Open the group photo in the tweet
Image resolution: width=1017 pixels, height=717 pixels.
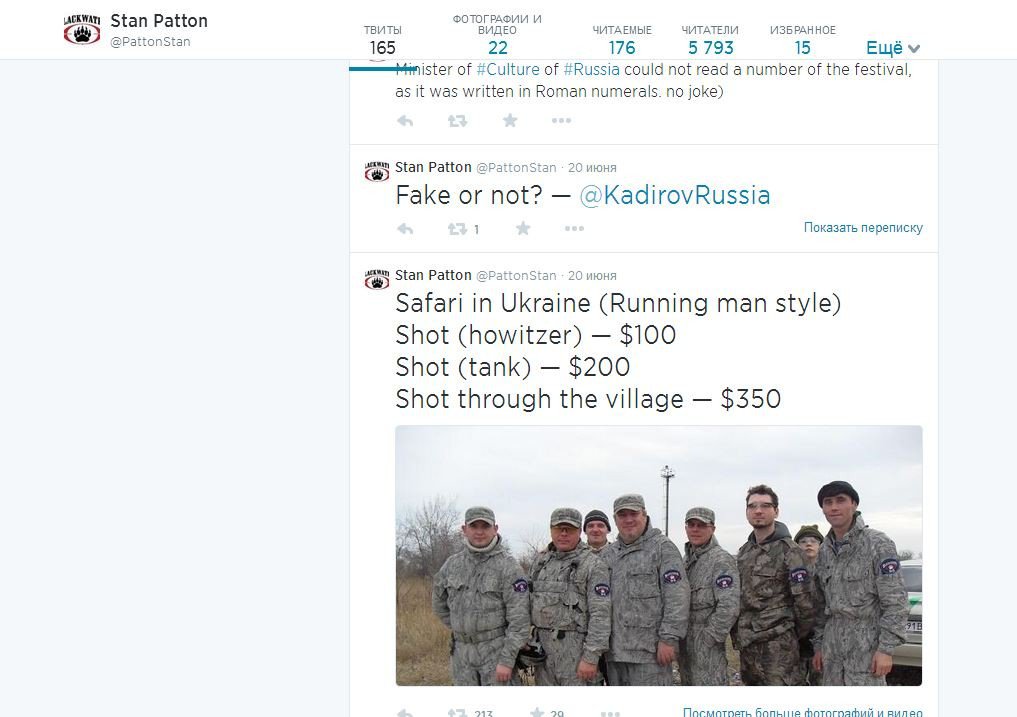tap(658, 555)
